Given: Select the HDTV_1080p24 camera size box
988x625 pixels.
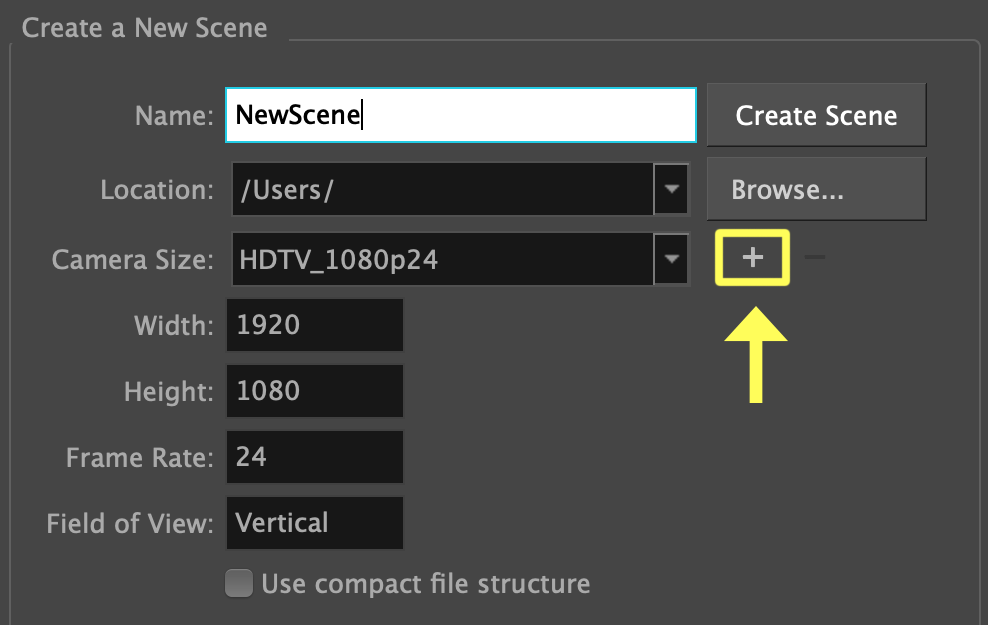Looking at the screenshot, I should 440,260.
